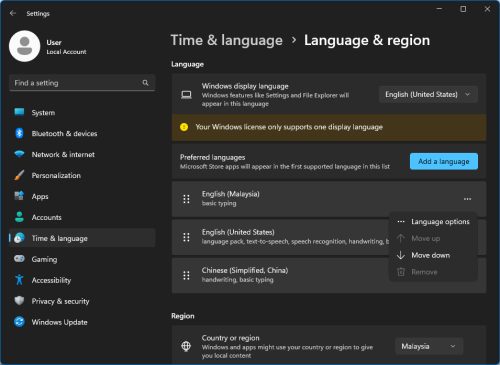Image resolution: width=500 pixels, height=365 pixels.
Task: Click the Apps icon in sidebar
Action: point(19,196)
